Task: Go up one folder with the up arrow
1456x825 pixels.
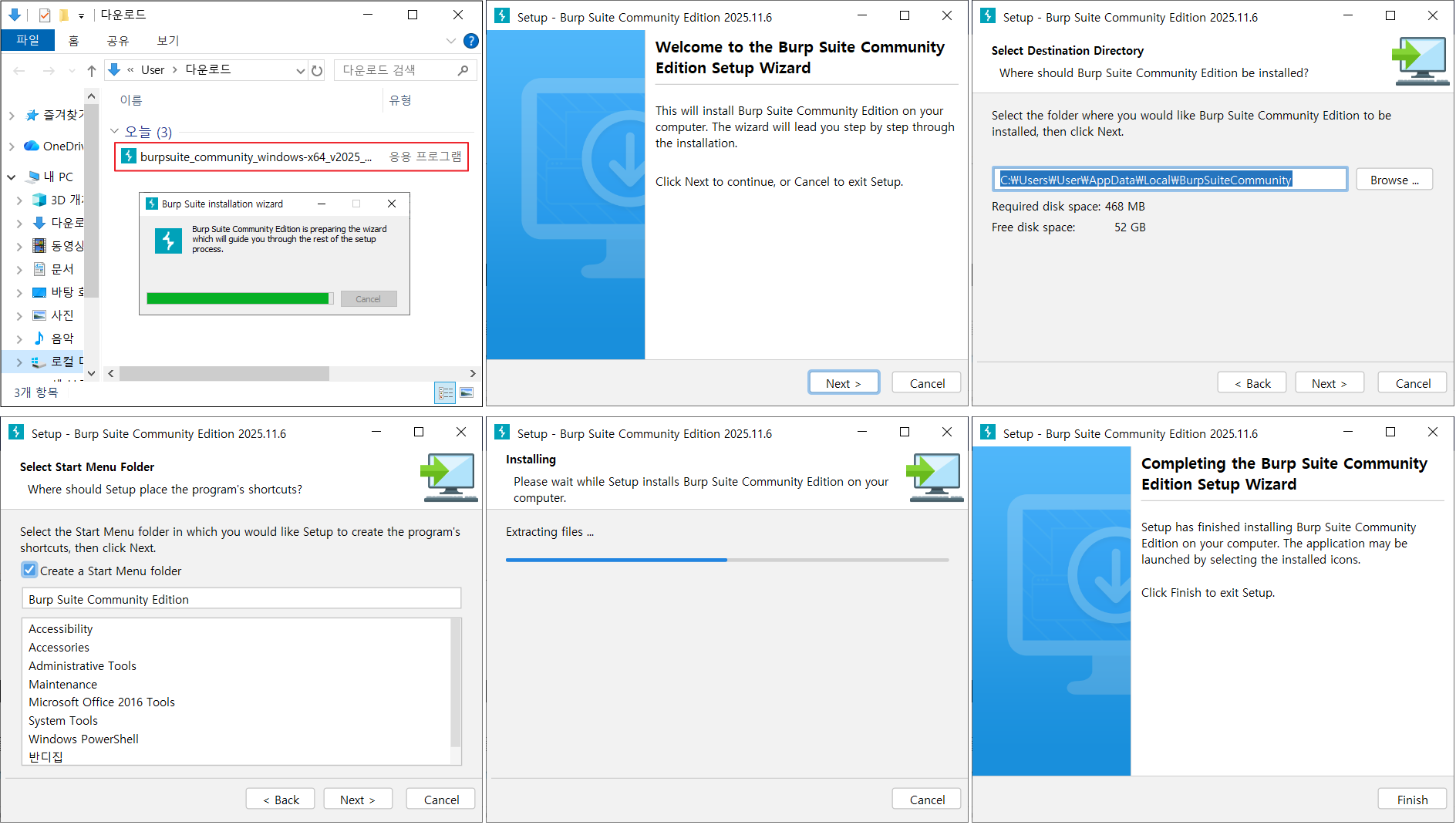Action: [x=92, y=71]
